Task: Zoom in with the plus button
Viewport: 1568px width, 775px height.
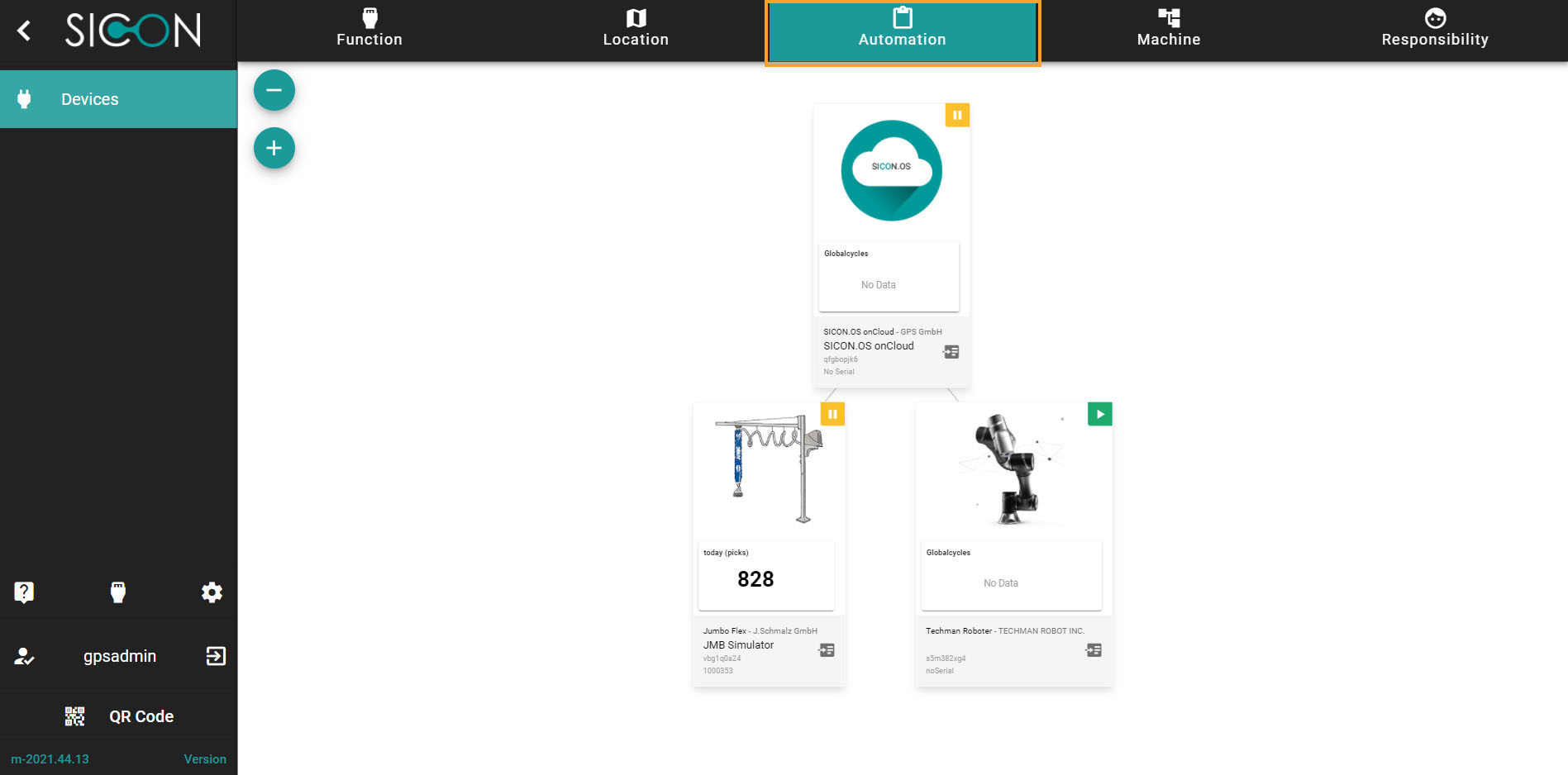Action: click(274, 148)
